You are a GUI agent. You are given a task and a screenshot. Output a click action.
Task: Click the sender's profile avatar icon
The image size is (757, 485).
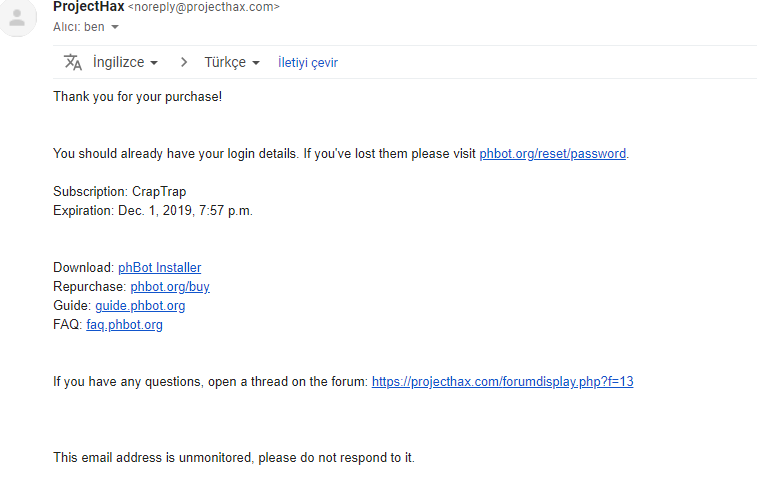[17, 18]
